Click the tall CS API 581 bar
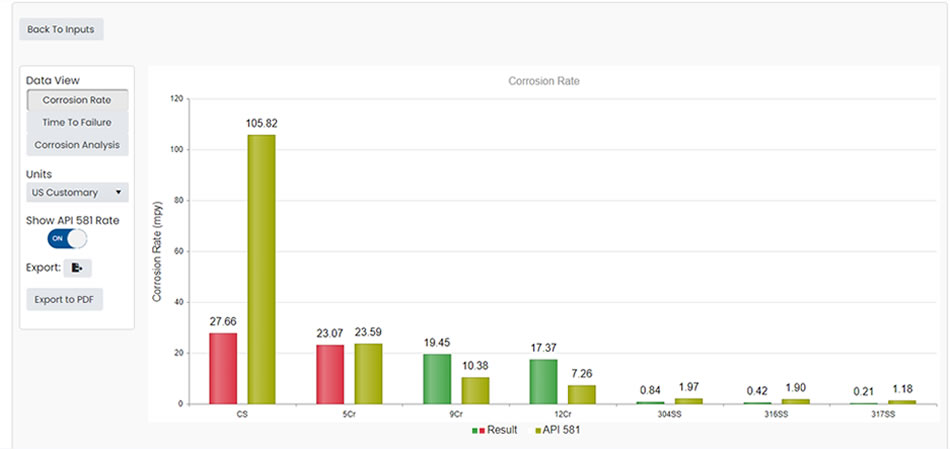Viewport: 950px width, 449px height. tap(261, 270)
